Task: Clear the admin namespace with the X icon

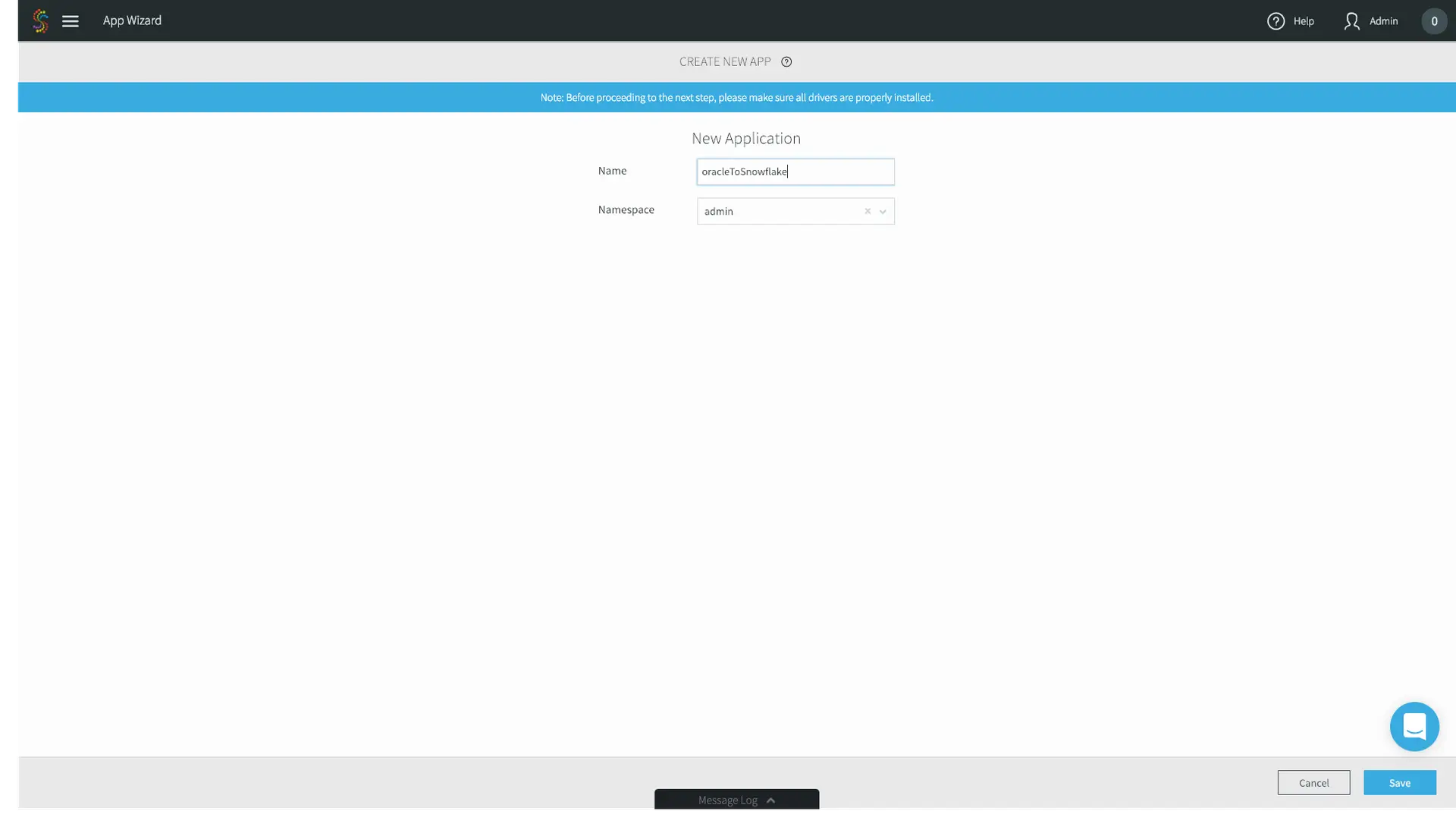Action: click(868, 212)
